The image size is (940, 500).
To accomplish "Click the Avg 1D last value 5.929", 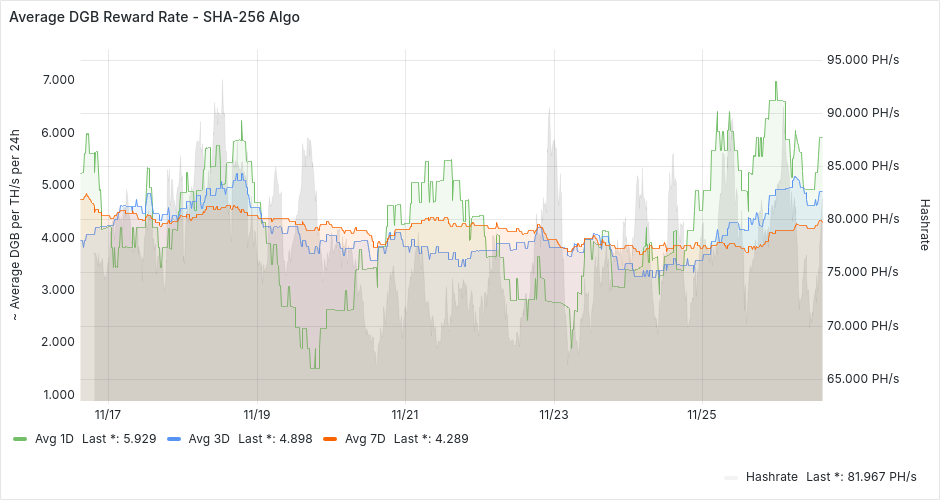I will tap(137, 439).
